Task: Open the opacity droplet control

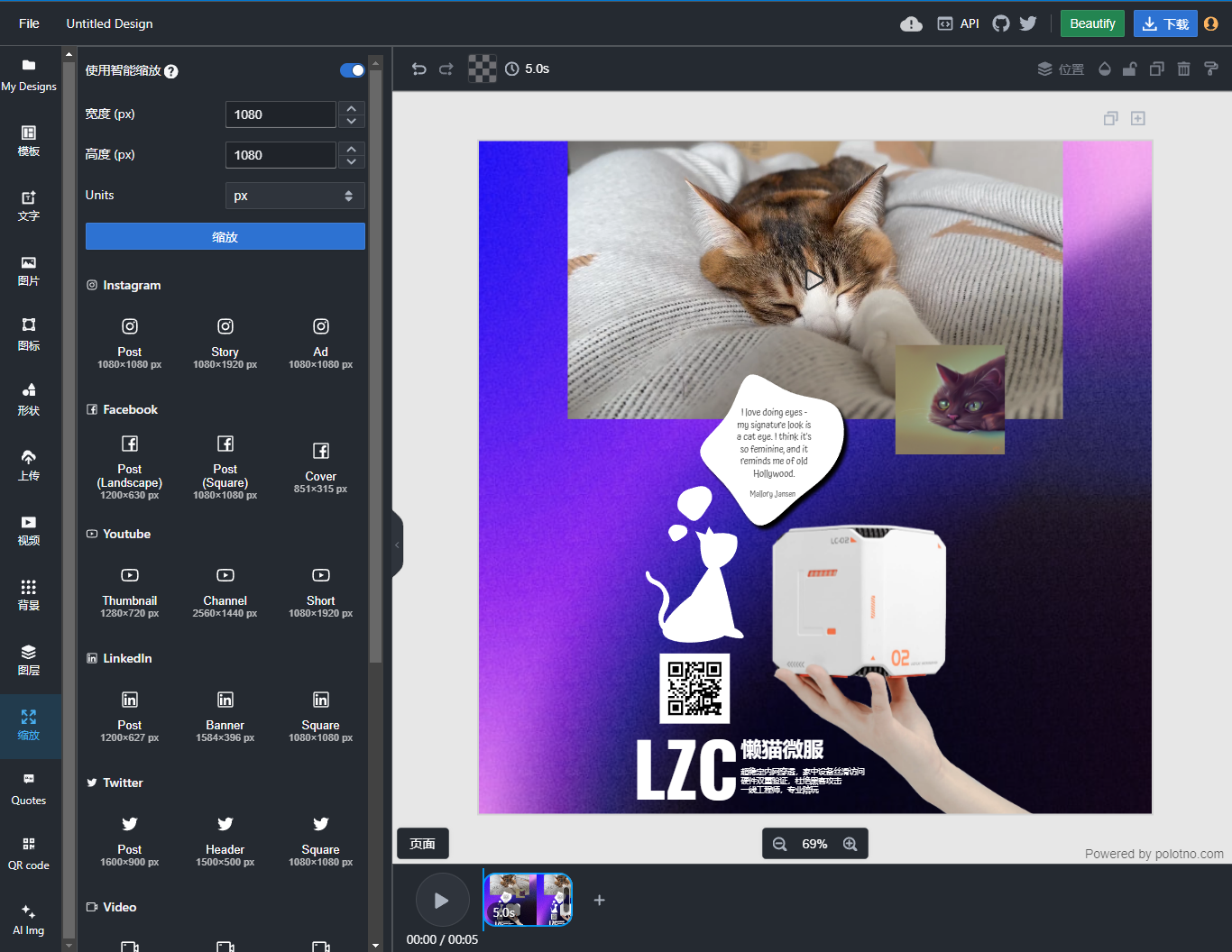Action: 1105,69
